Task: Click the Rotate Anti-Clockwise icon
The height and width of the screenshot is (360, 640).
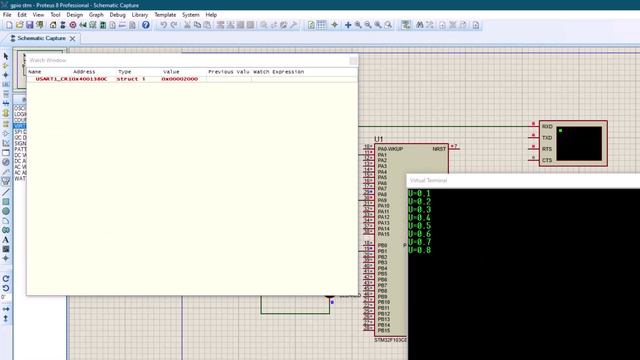Action: point(6,288)
